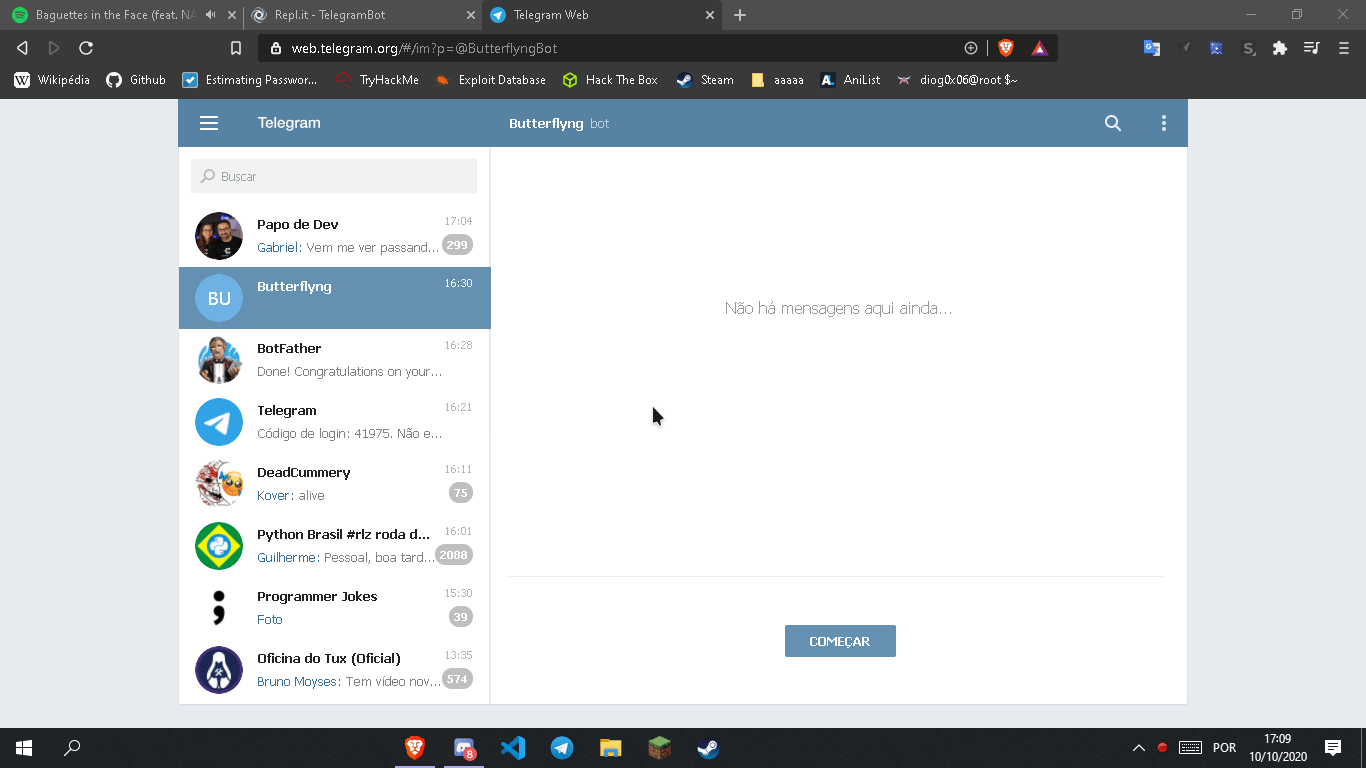Image resolution: width=1366 pixels, height=768 pixels.
Task: Click the S extension icon
Action: coord(1248,48)
